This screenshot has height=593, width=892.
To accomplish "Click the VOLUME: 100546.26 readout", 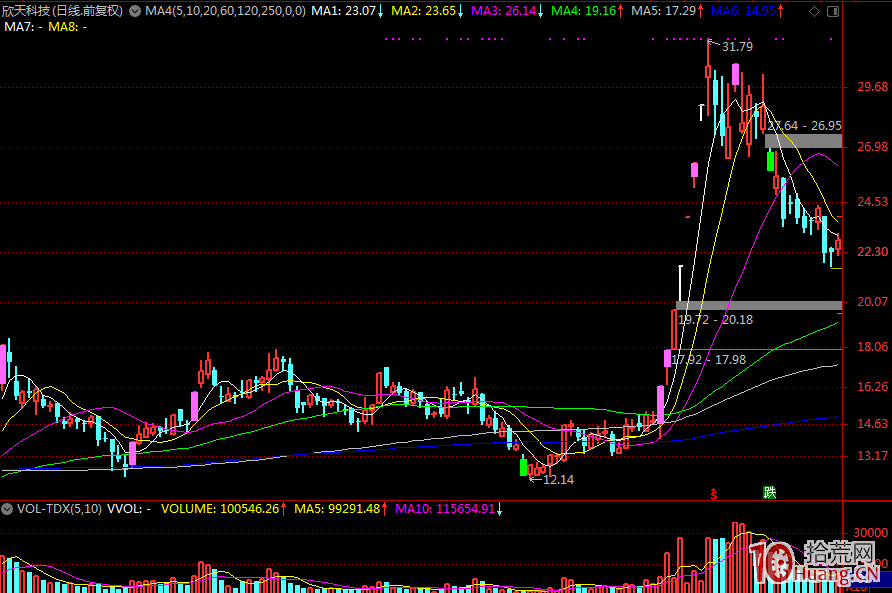I will [221, 509].
